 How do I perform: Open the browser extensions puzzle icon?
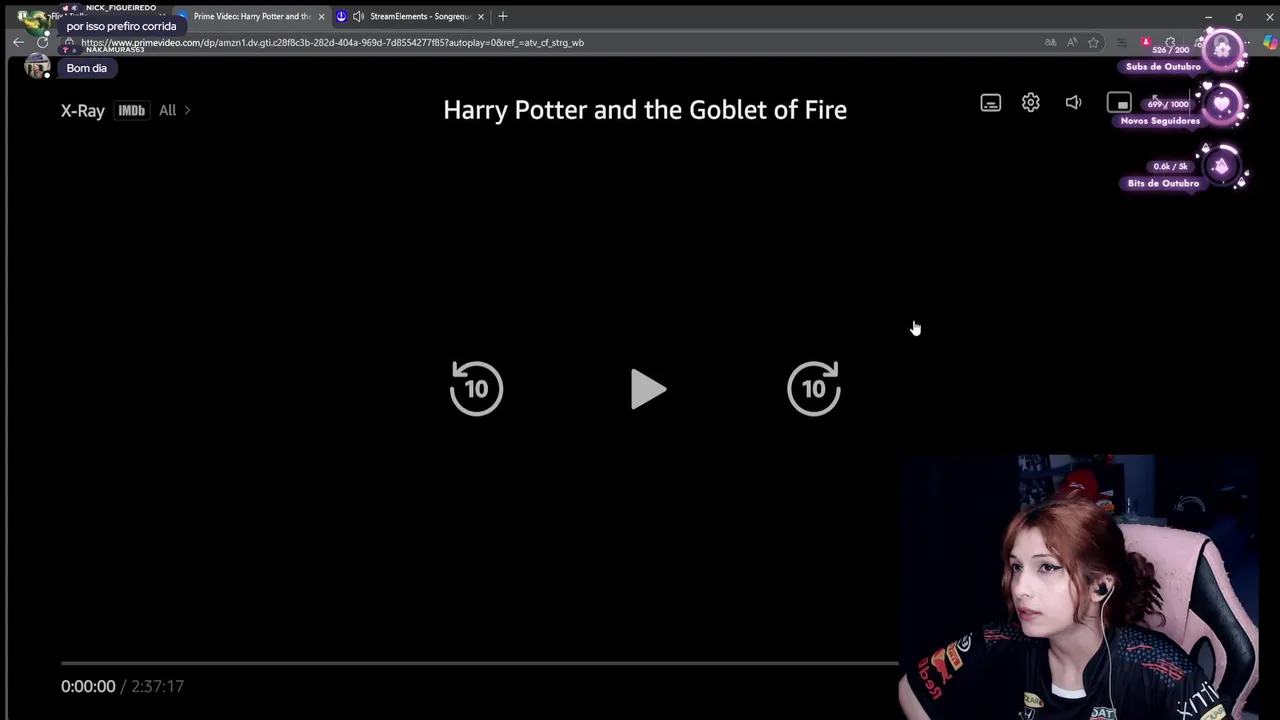[x=1170, y=42]
